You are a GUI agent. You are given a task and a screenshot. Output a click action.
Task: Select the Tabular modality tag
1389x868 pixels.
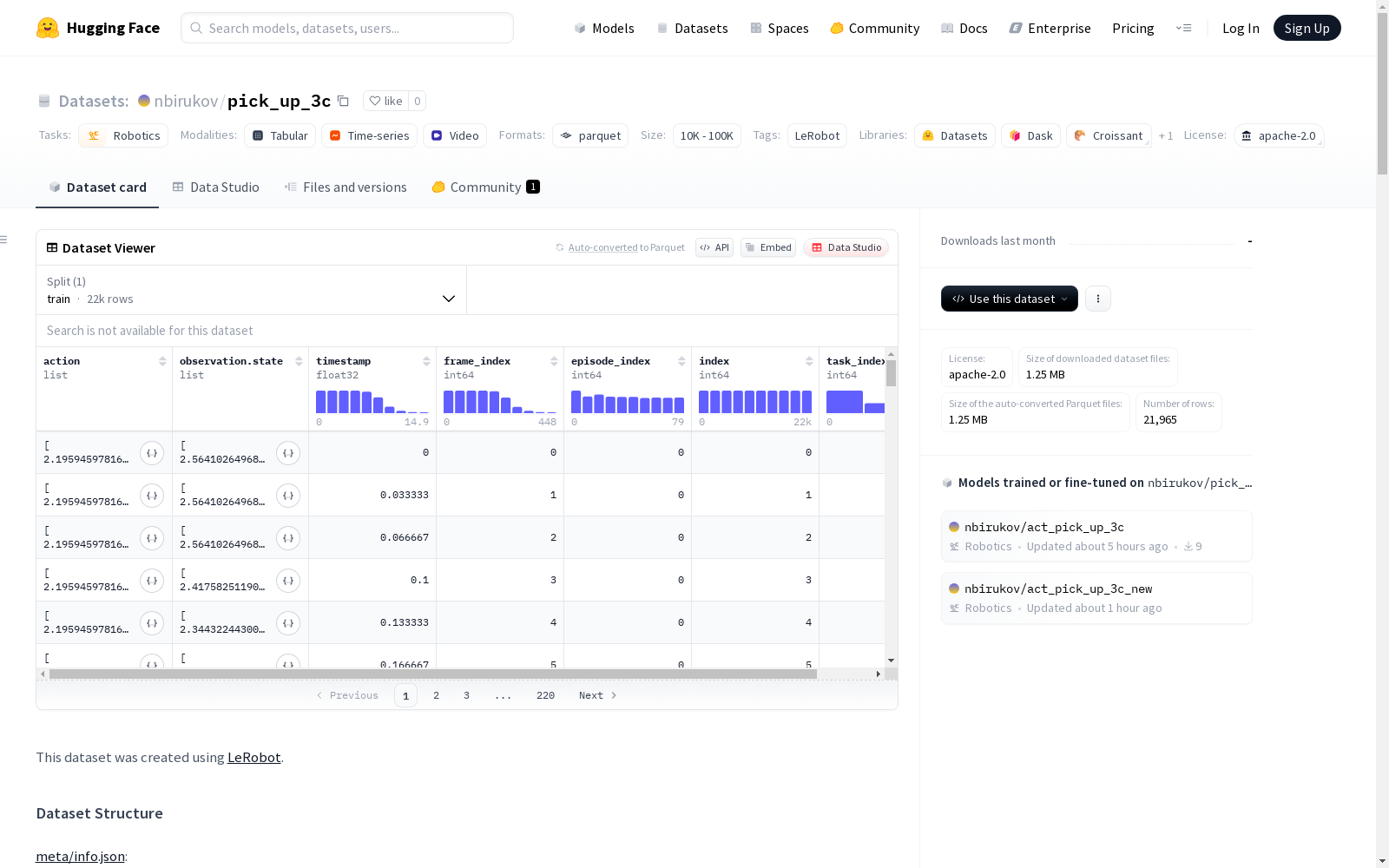tap(280, 135)
